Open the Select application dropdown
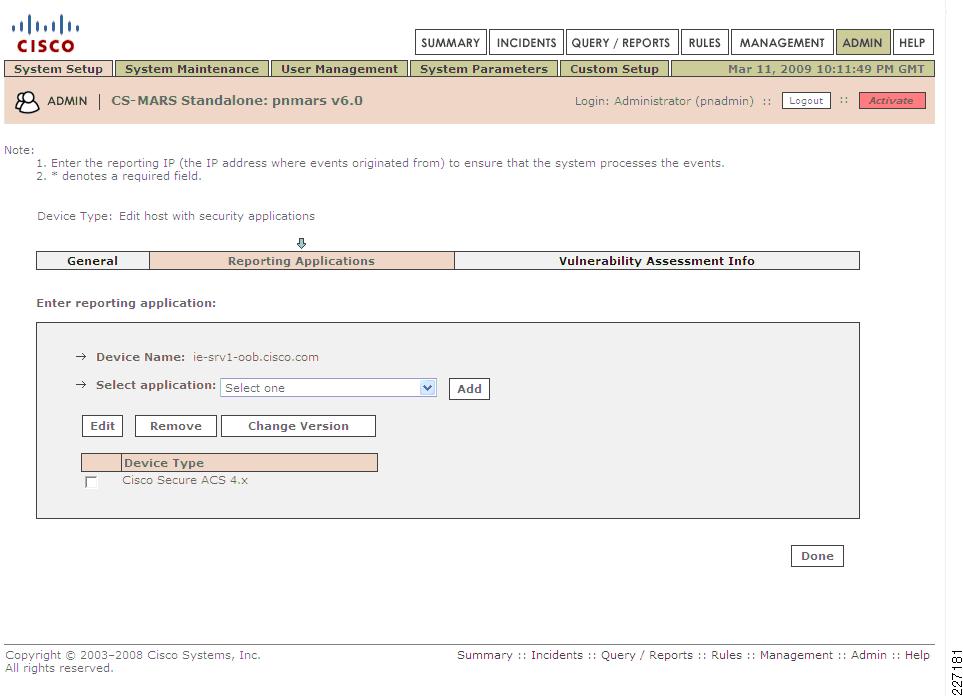The width and height of the screenshot is (963, 696). (328, 388)
